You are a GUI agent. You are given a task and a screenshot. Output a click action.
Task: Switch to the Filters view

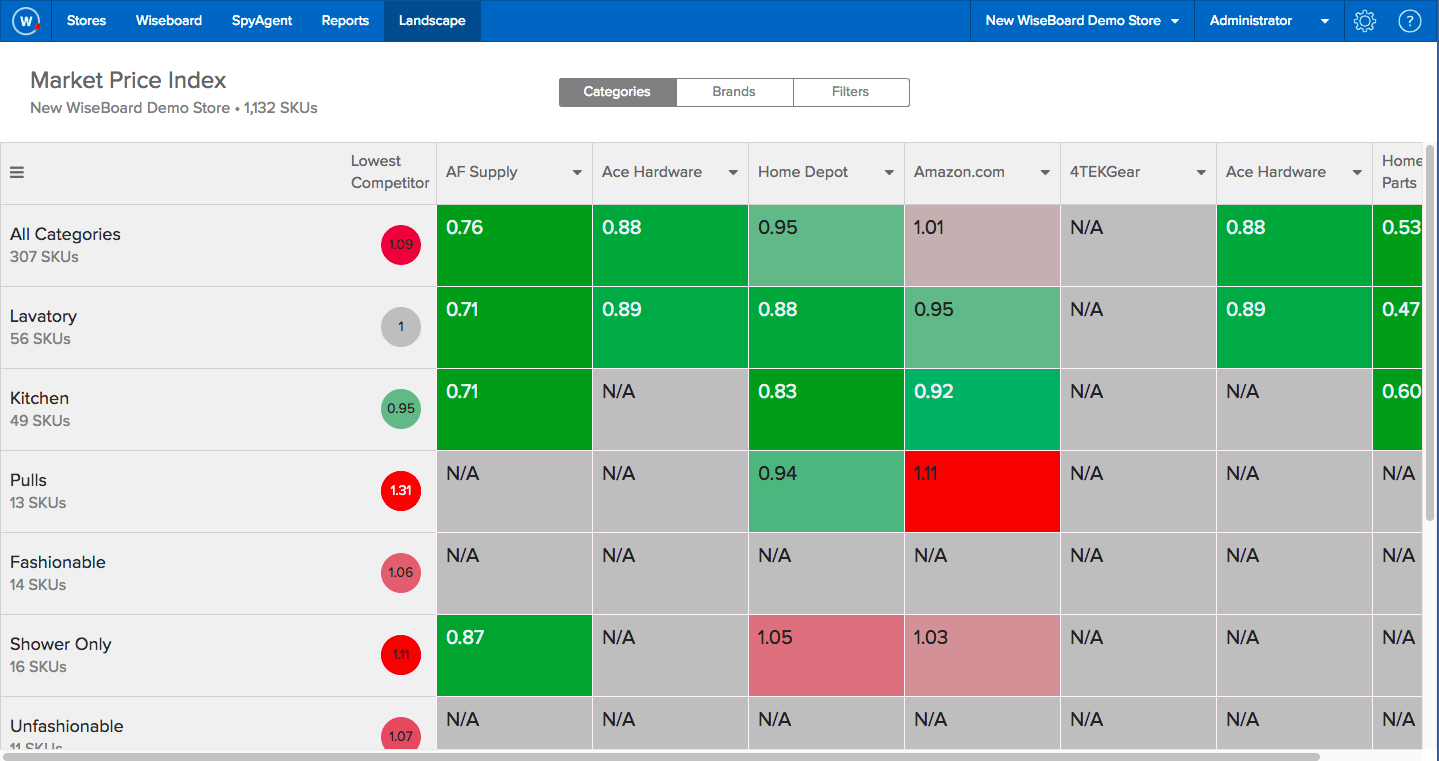(x=850, y=92)
